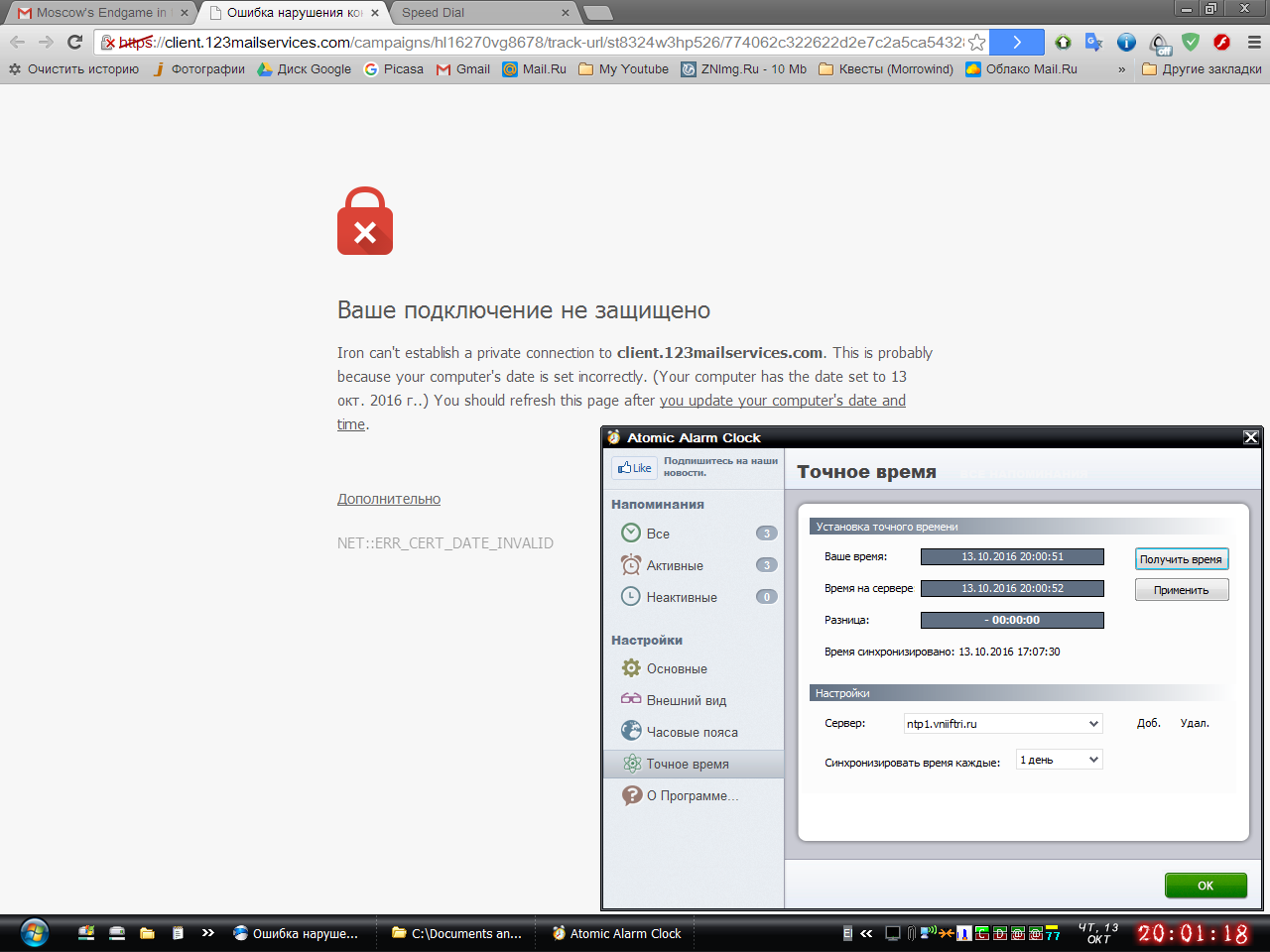Expand the sync interval dropdown showing 1 день
Screen dimensions: 1270x952
coord(1060,760)
